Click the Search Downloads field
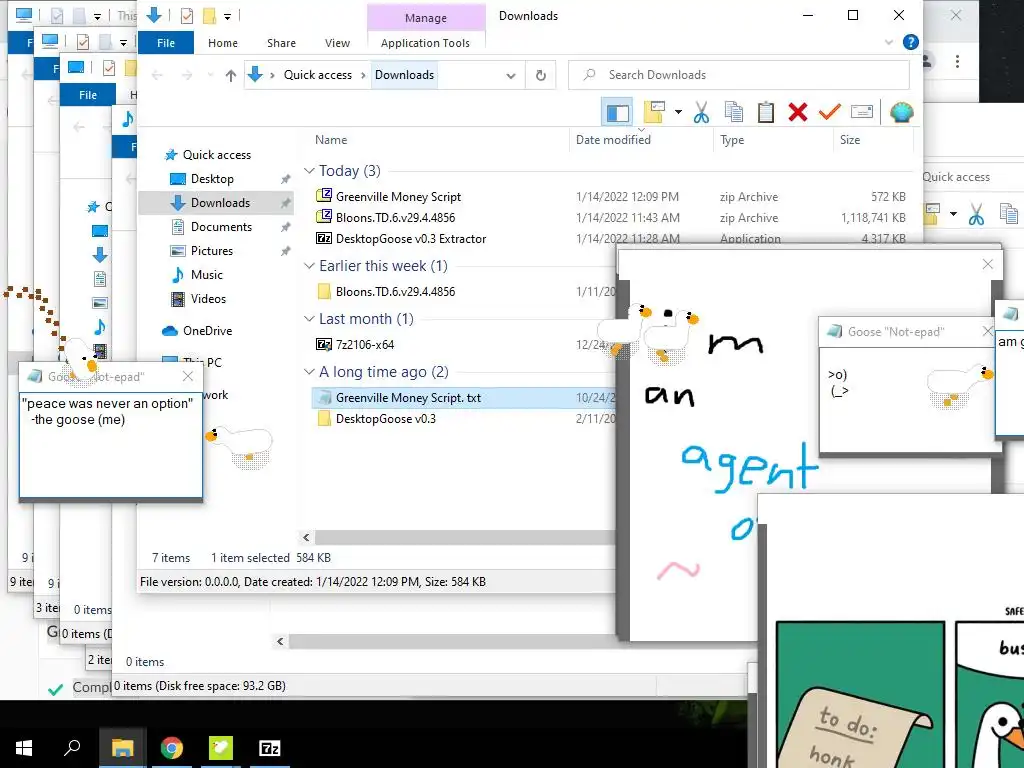 (739, 75)
